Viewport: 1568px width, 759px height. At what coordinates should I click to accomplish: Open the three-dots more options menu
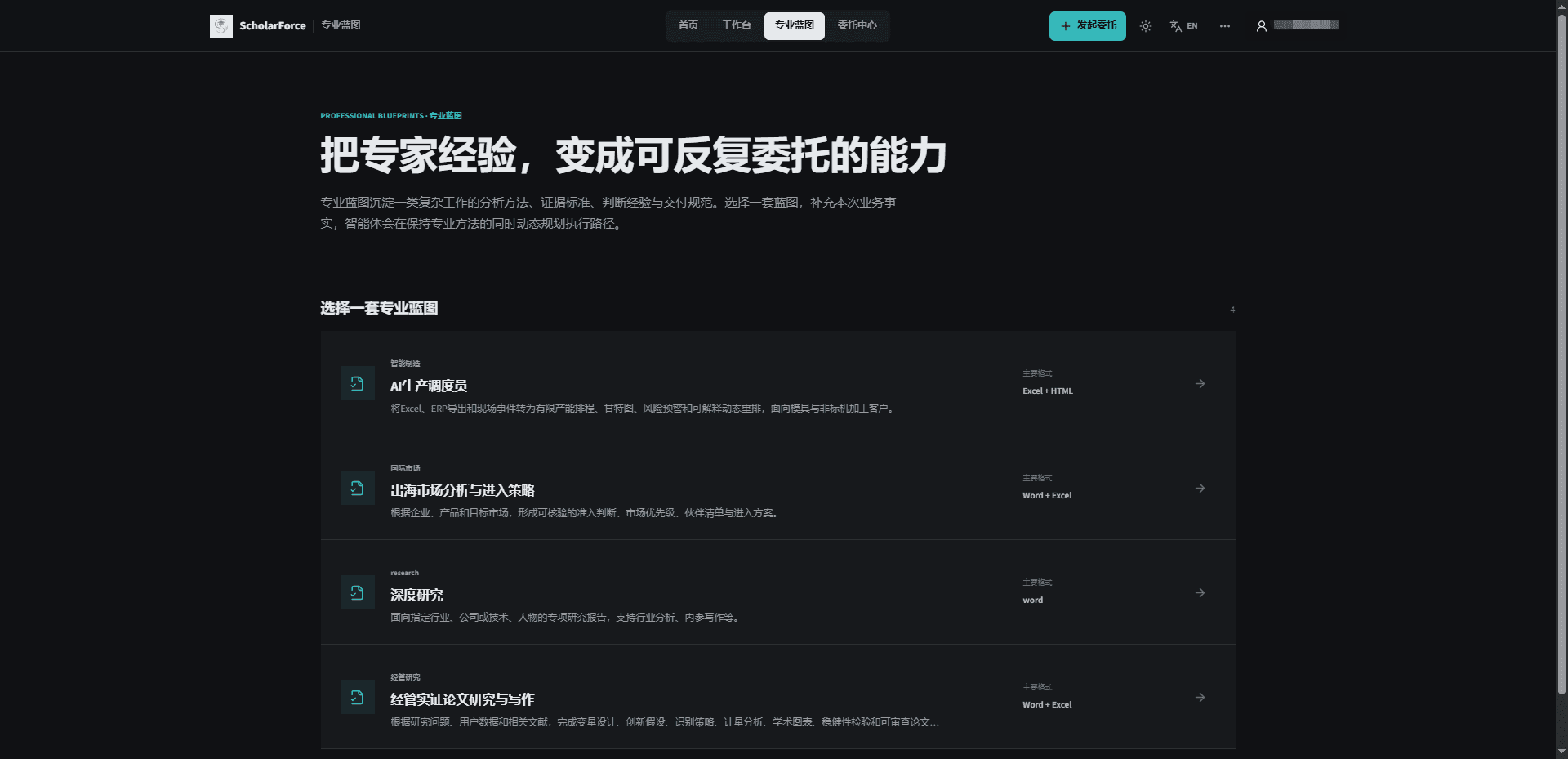1225,26
